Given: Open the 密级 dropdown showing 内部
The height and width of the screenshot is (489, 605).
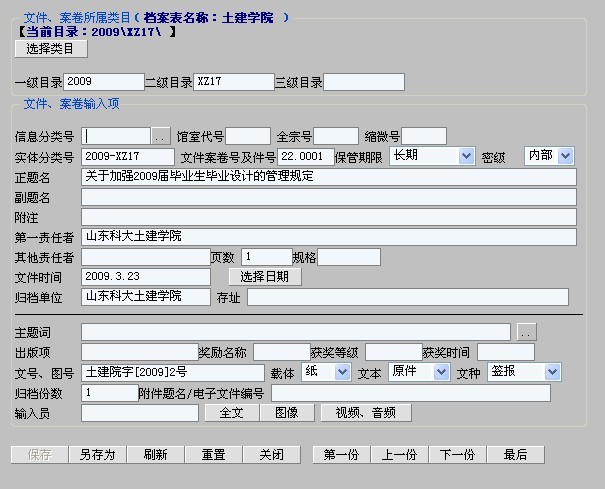Looking at the screenshot, I should tap(549, 156).
